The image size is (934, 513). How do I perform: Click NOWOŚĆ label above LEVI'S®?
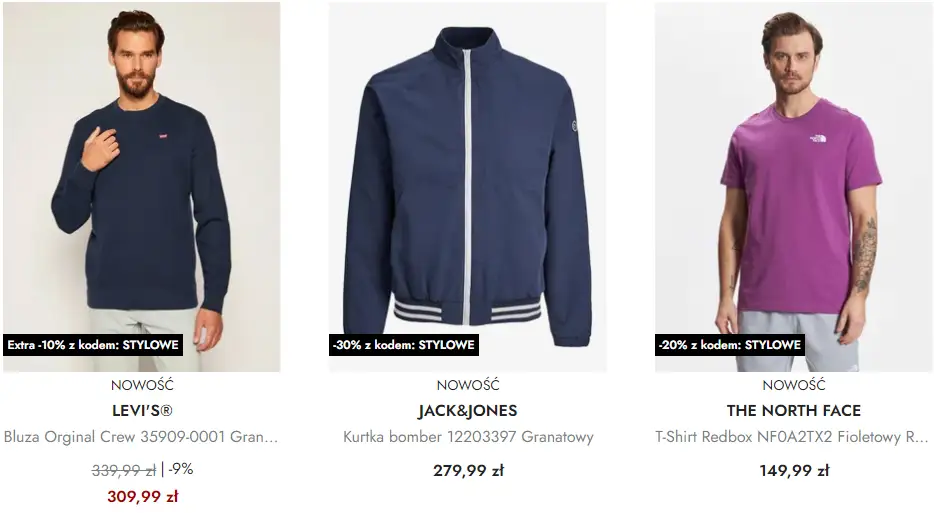(142, 385)
